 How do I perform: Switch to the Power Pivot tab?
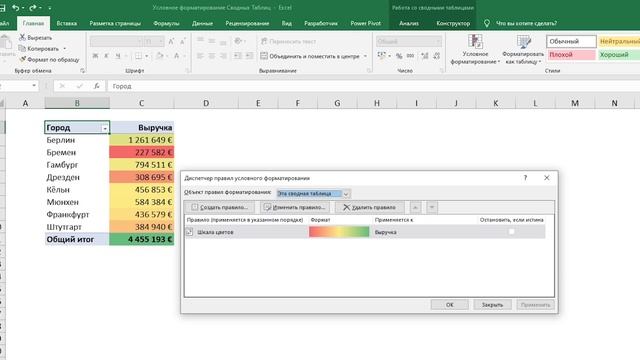click(x=366, y=23)
